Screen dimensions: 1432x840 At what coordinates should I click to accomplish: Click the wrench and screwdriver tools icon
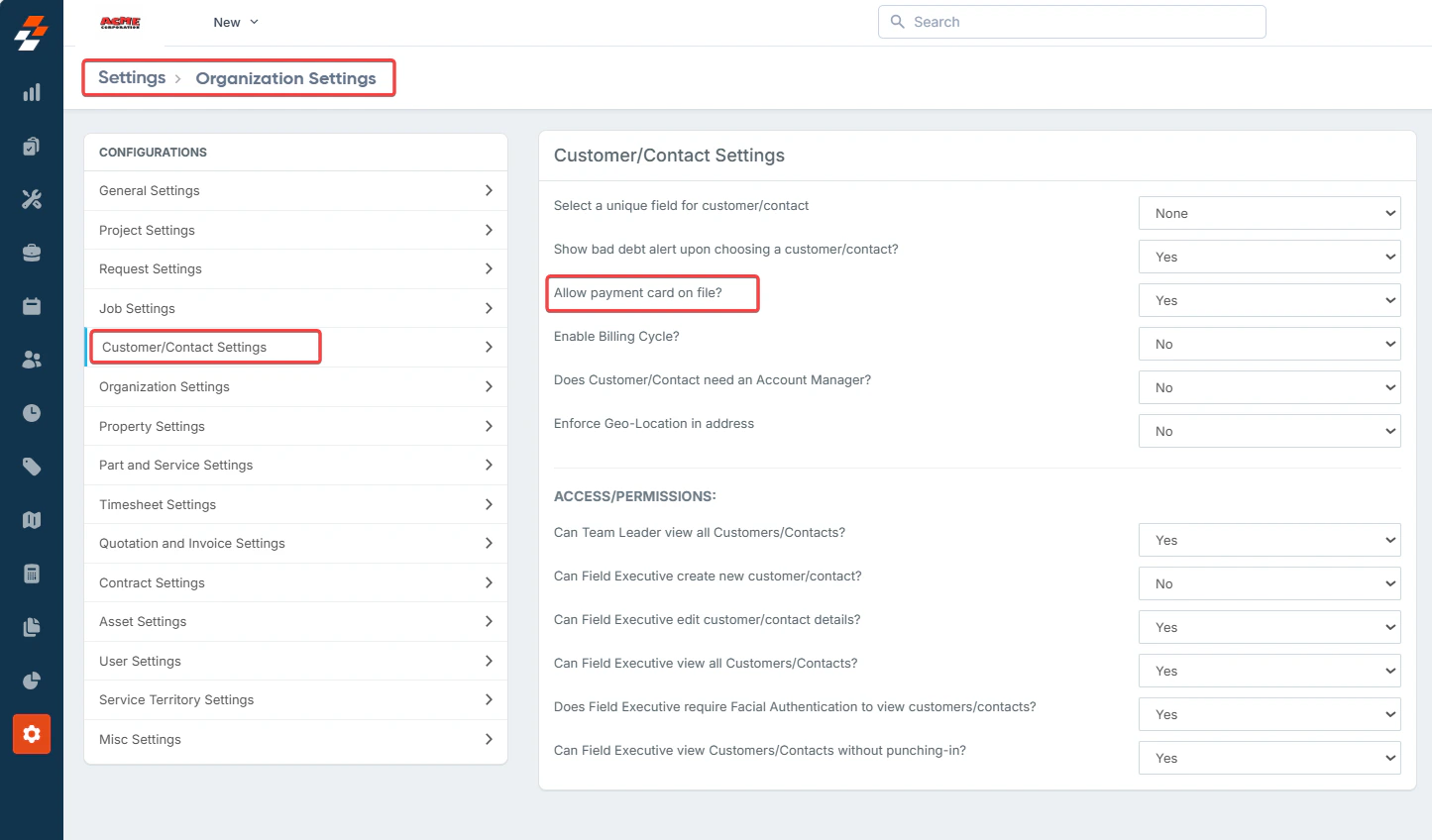32,199
